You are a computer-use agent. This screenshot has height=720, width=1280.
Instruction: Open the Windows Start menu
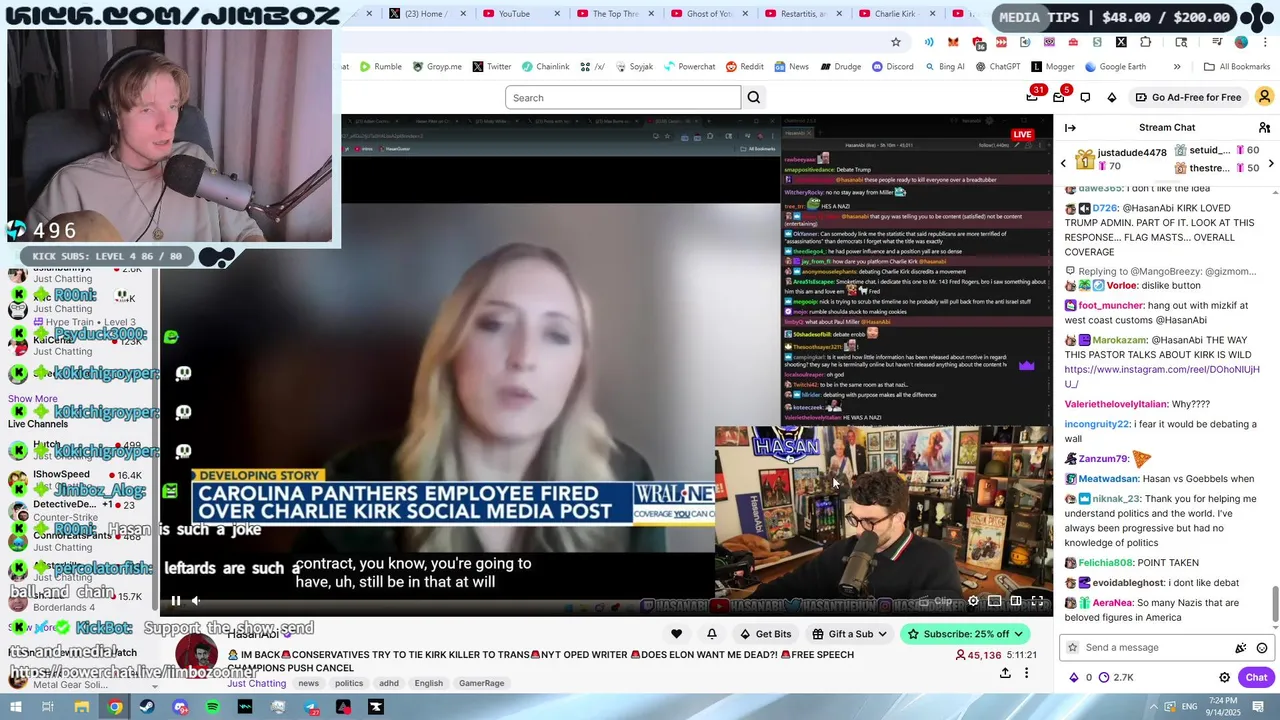tap(15, 707)
